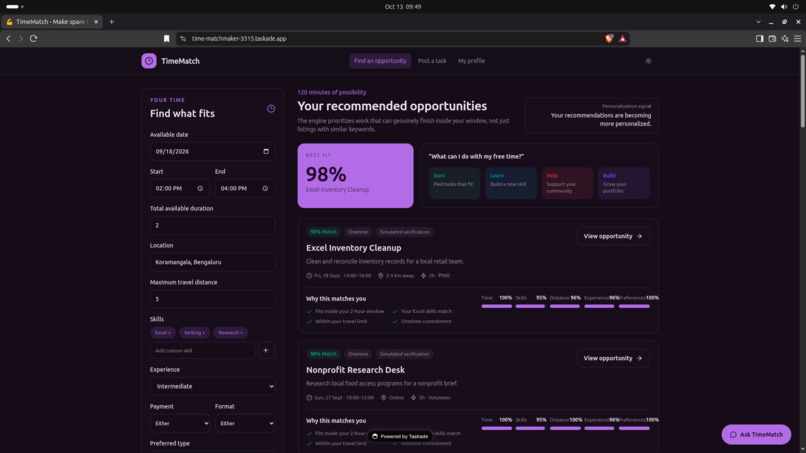Click the page vertical scrollbar

(x=802, y=90)
